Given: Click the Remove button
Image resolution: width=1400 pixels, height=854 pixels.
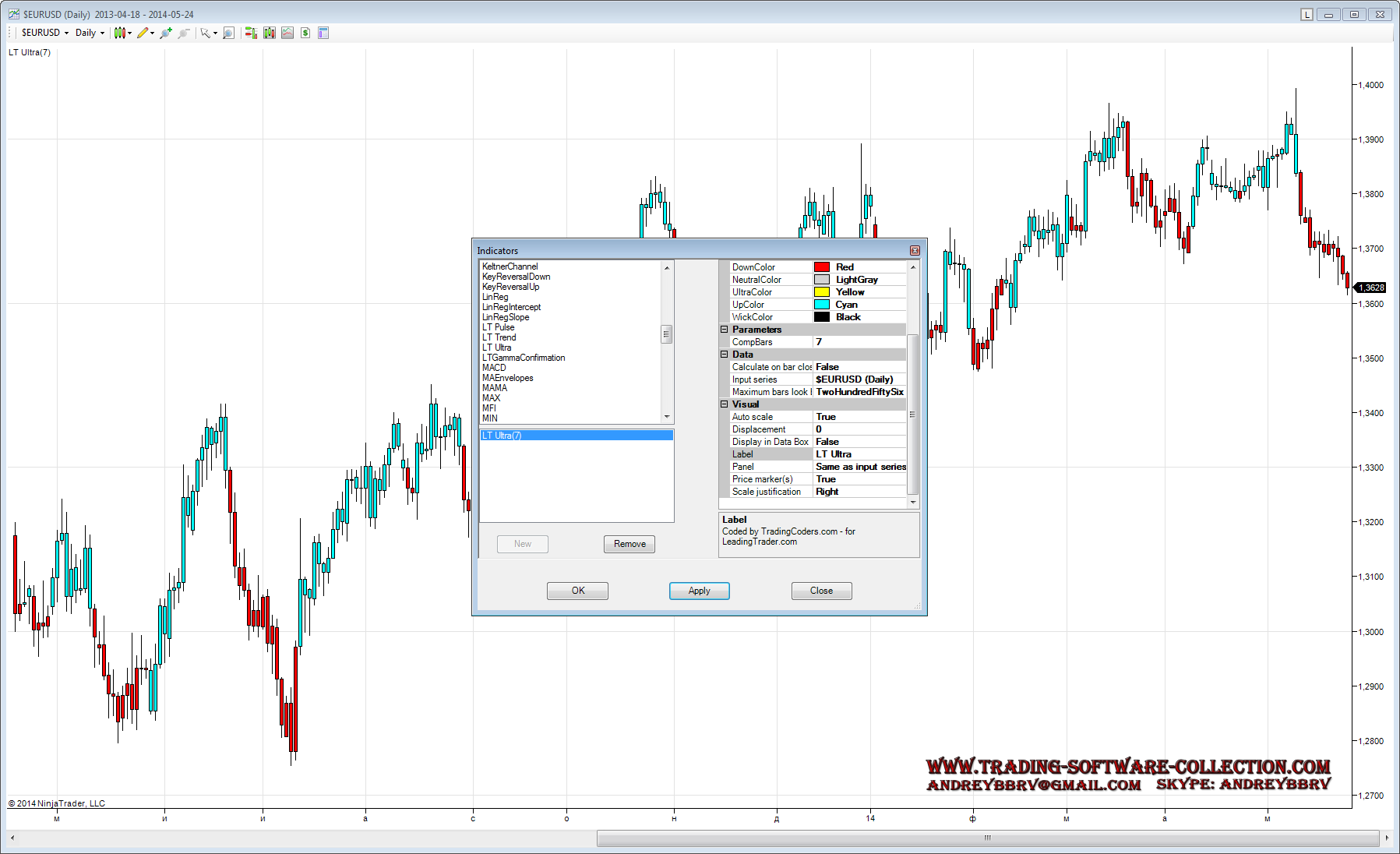Looking at the screenshot, I should click(x=629, y=544).
